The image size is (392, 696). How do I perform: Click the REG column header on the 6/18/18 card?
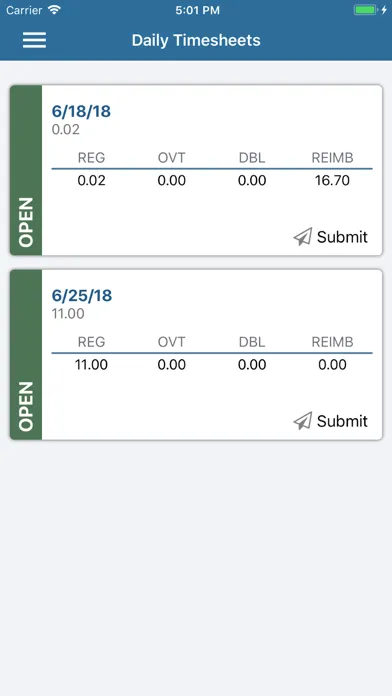point(91,158)
